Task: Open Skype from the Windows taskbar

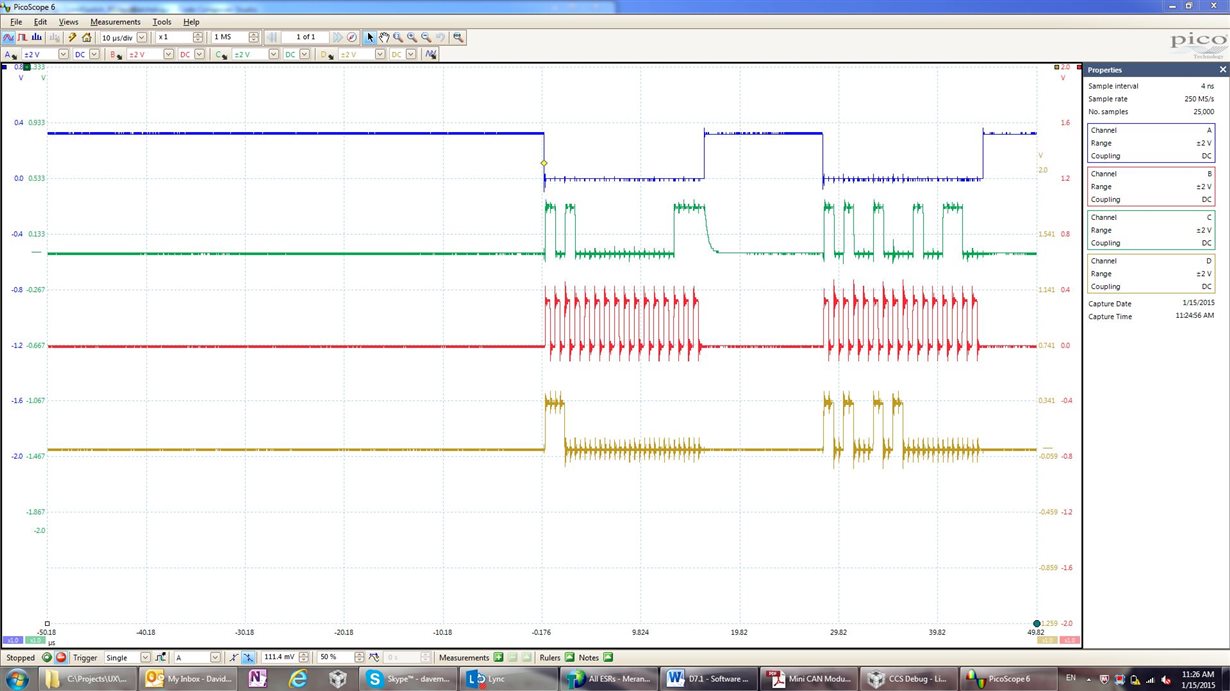Action: 405,679
